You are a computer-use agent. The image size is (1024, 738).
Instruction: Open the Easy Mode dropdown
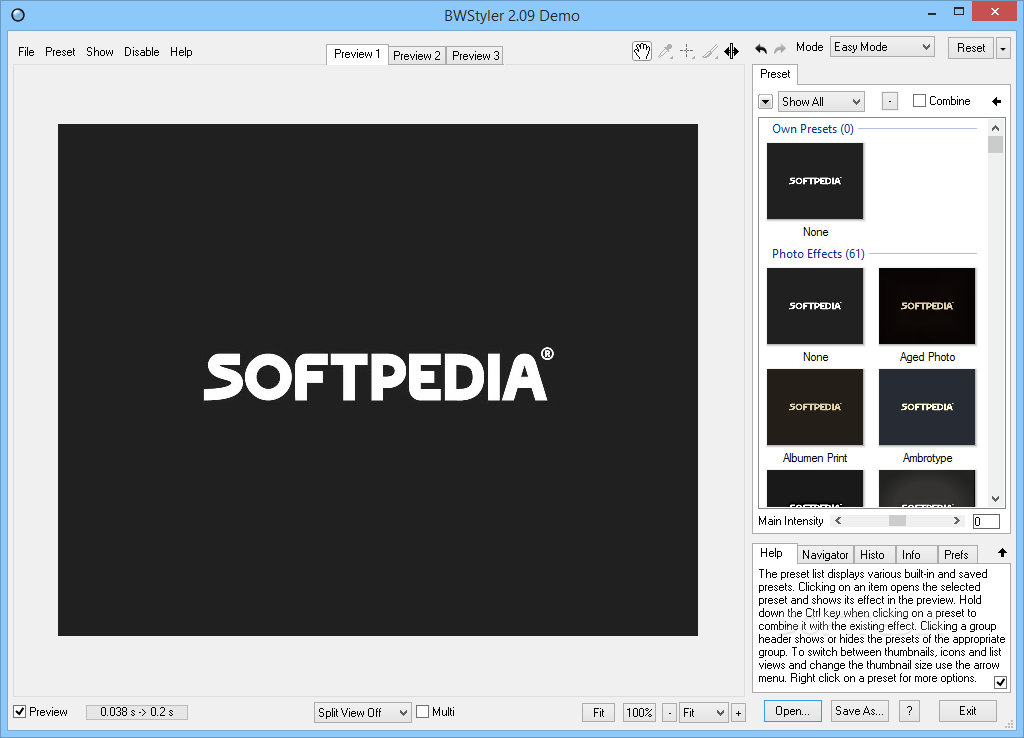pos(882,47)
